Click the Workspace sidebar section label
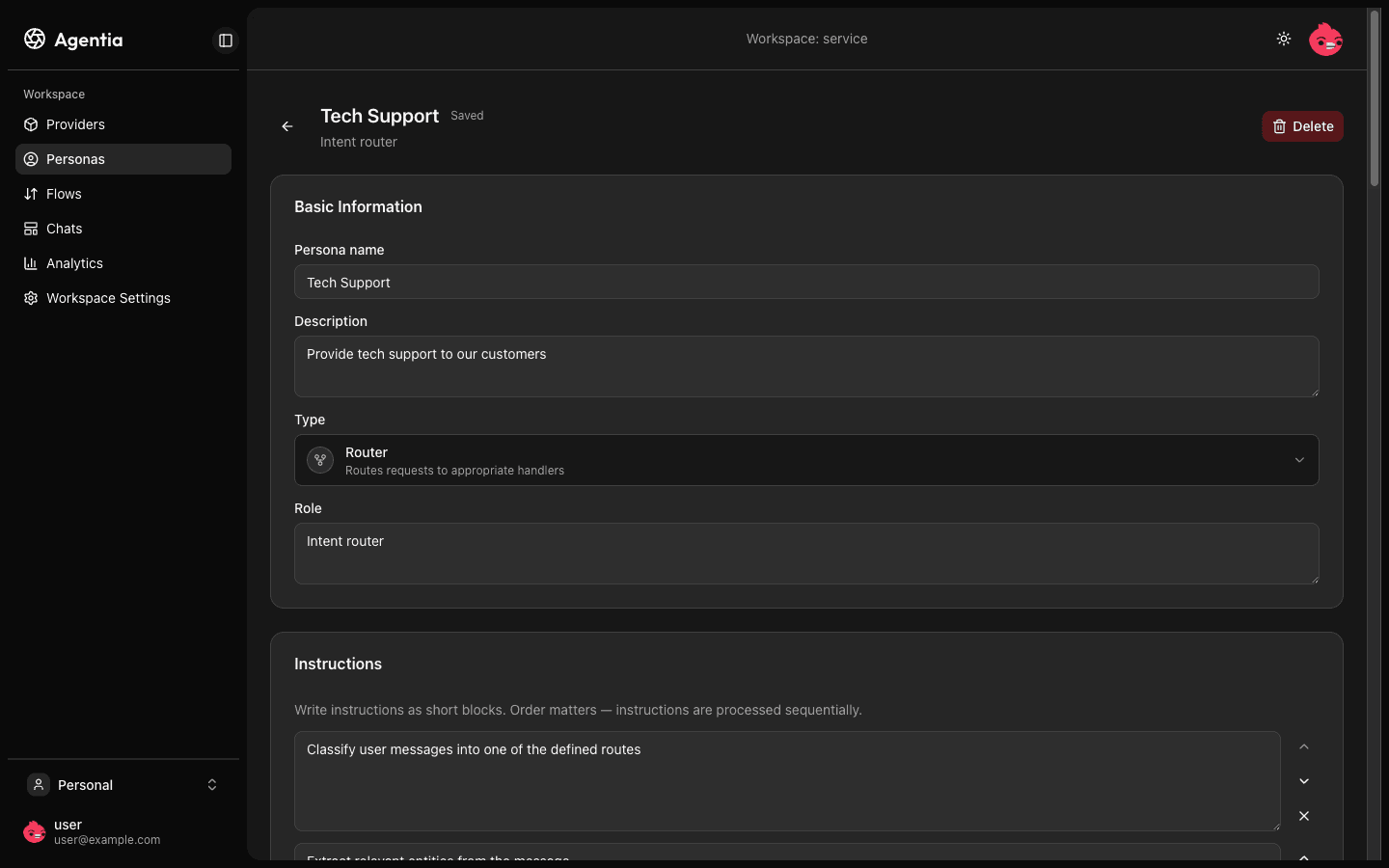1389x868 pixels. tap(54, 95)
